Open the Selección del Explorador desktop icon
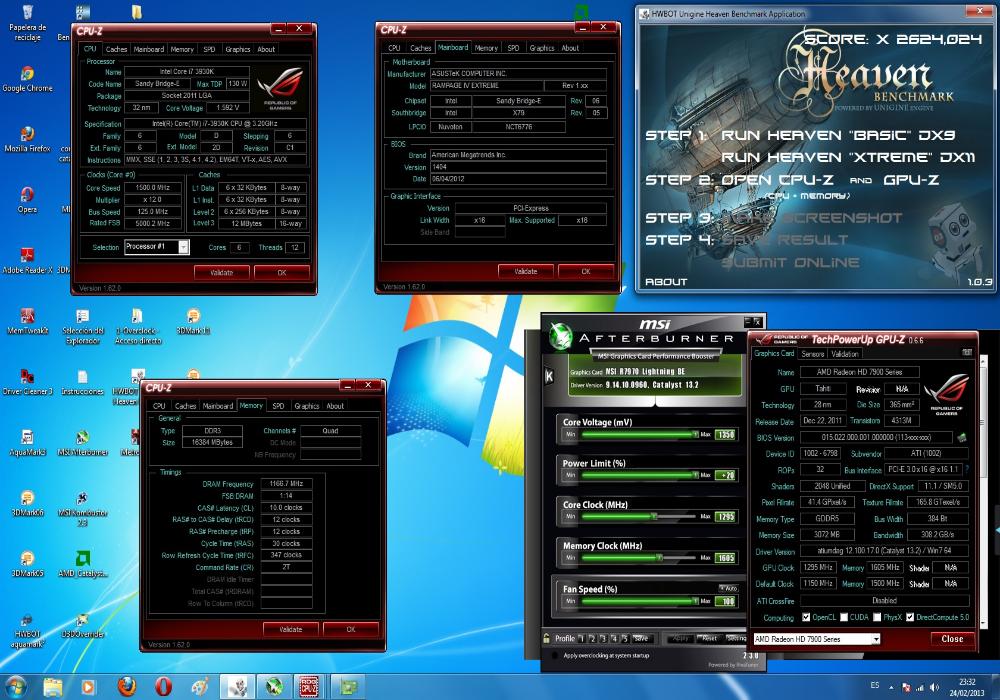1000x700 pixels. pos(83,326)
